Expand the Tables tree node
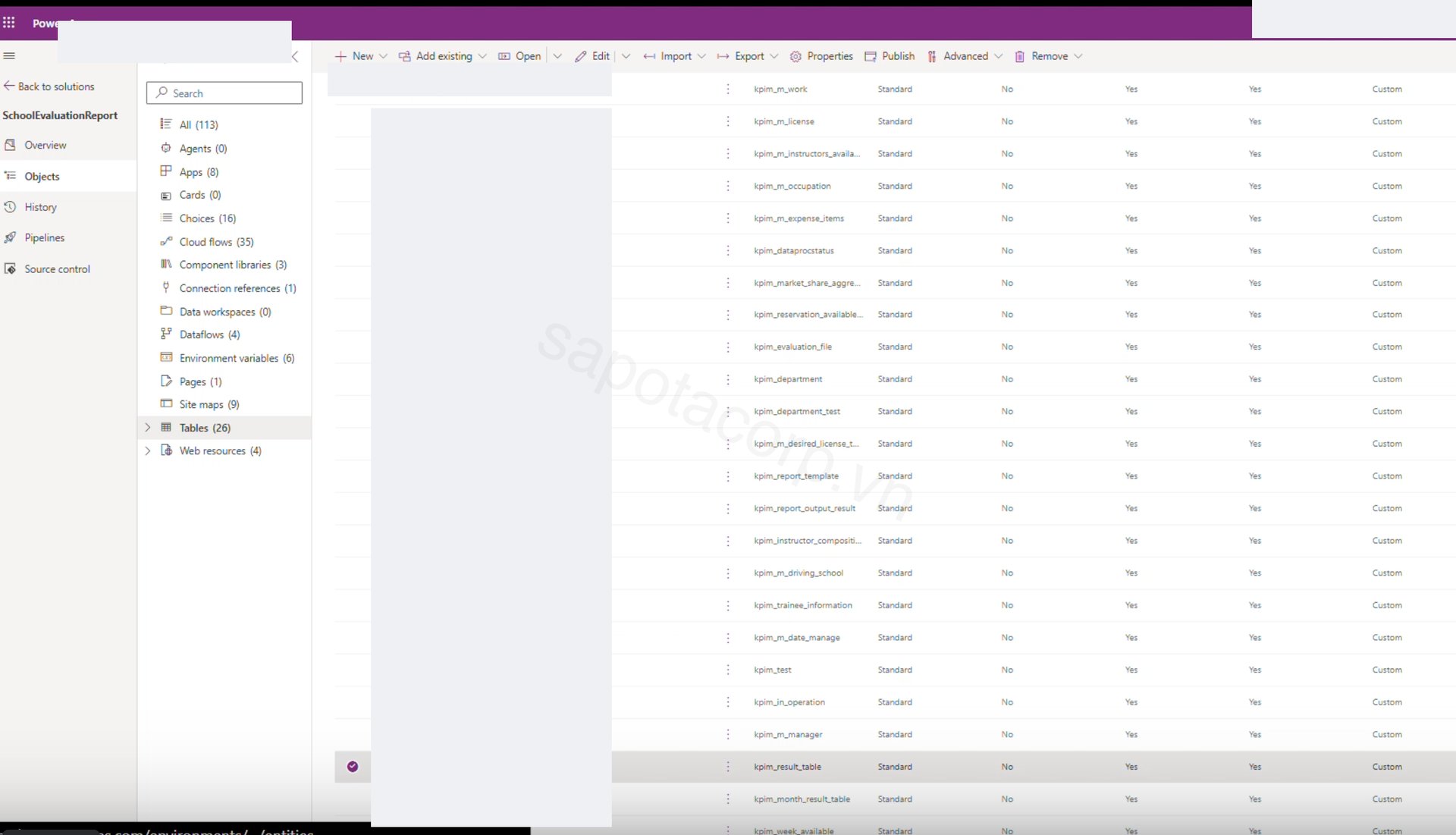Screen dimensions: 1456x835 tap(148, 428)
